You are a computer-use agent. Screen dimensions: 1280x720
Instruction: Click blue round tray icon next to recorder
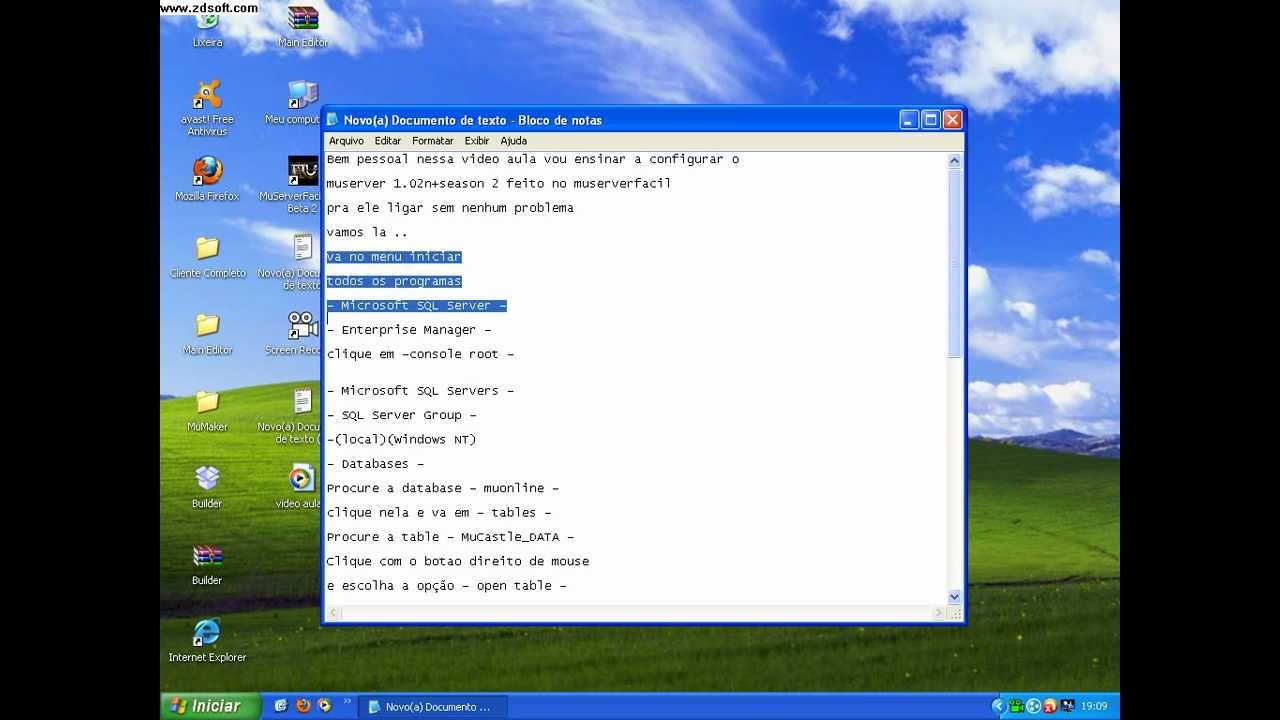(x=1033, y=706)
